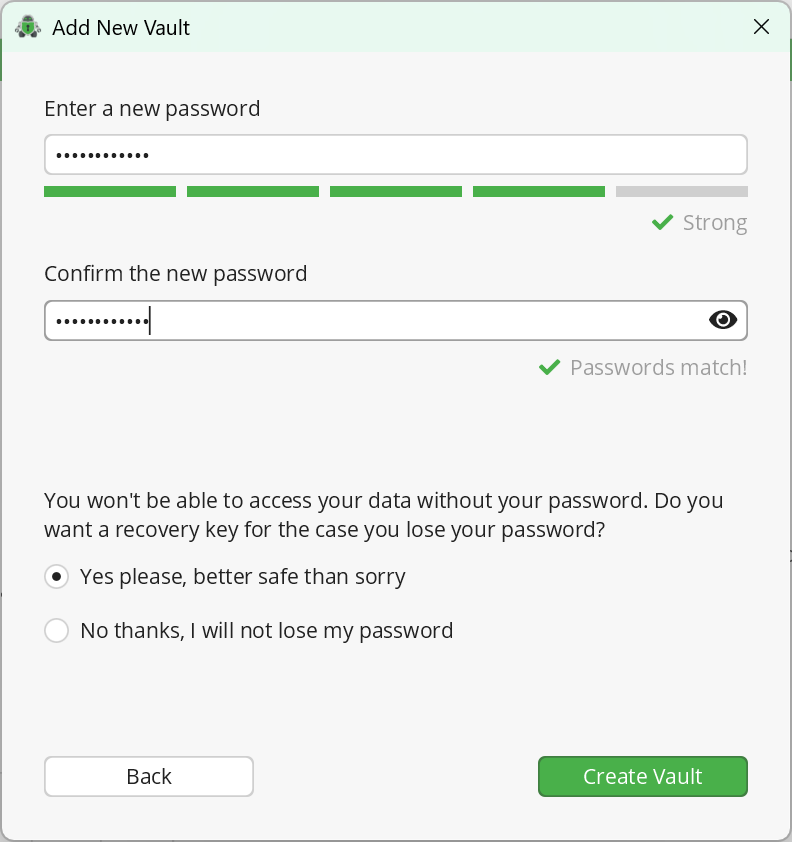Click the gray strength bar segment
This screenshot has height=842, width=792.
pos(681,191)
